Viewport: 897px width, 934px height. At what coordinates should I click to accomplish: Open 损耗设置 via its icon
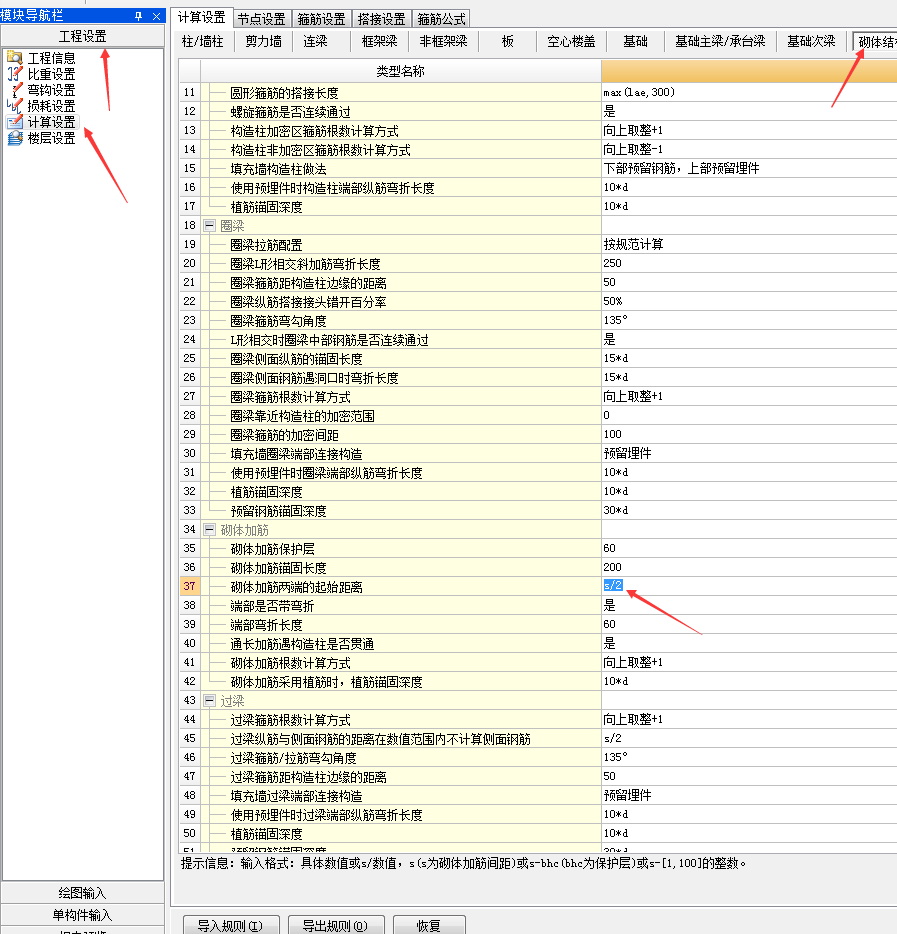pyautogui.click(x=14, y=106)
